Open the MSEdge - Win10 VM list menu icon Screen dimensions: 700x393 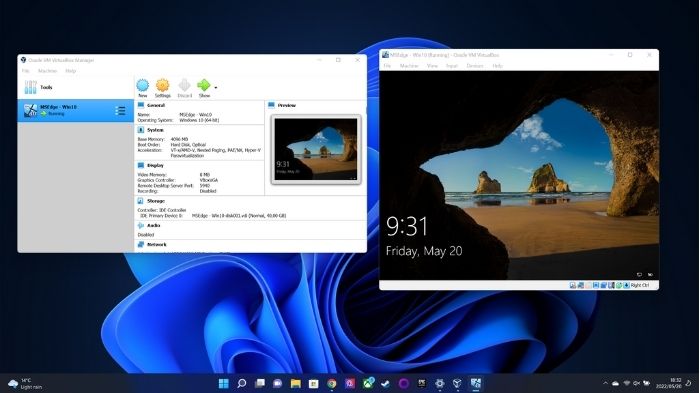(x=120, y=111)
